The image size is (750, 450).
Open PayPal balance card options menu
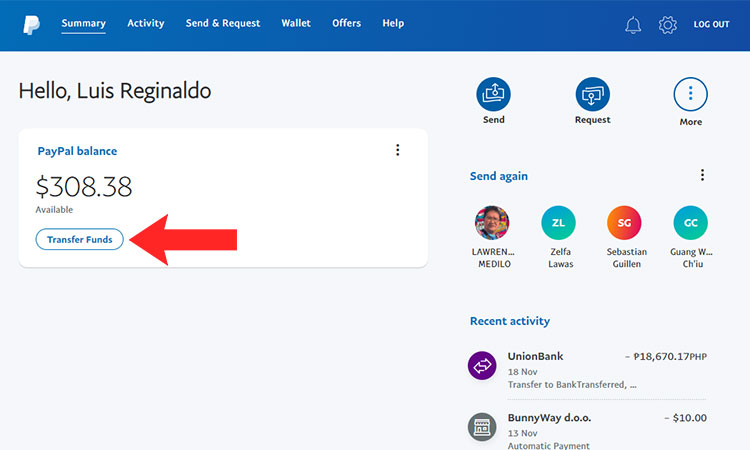pos(397,150)
